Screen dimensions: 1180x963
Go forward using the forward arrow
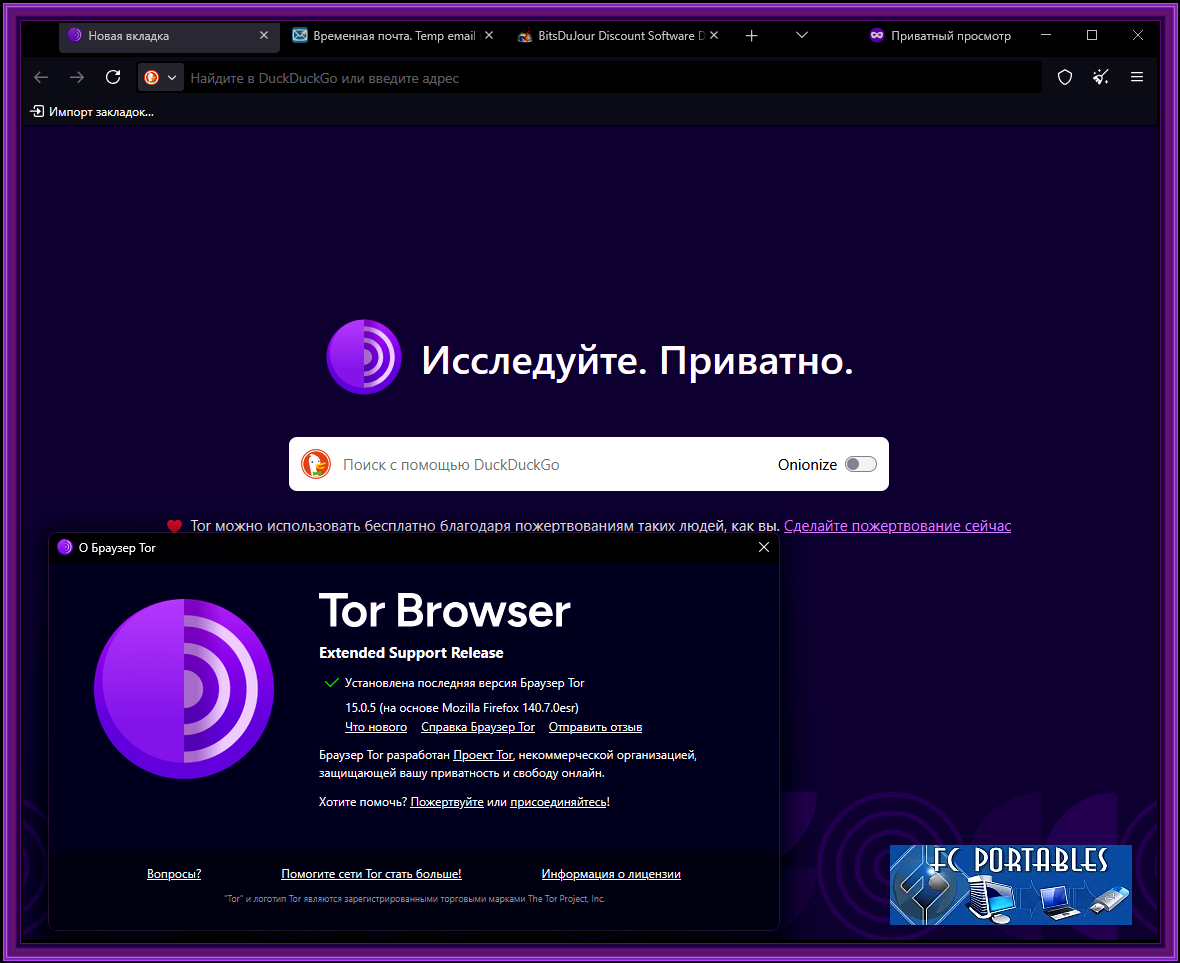pos(77,77)
